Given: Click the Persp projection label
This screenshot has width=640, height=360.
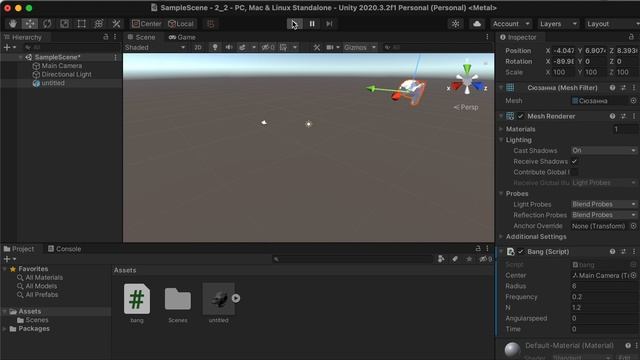Looking at the screenshot, I should point(466,107).
